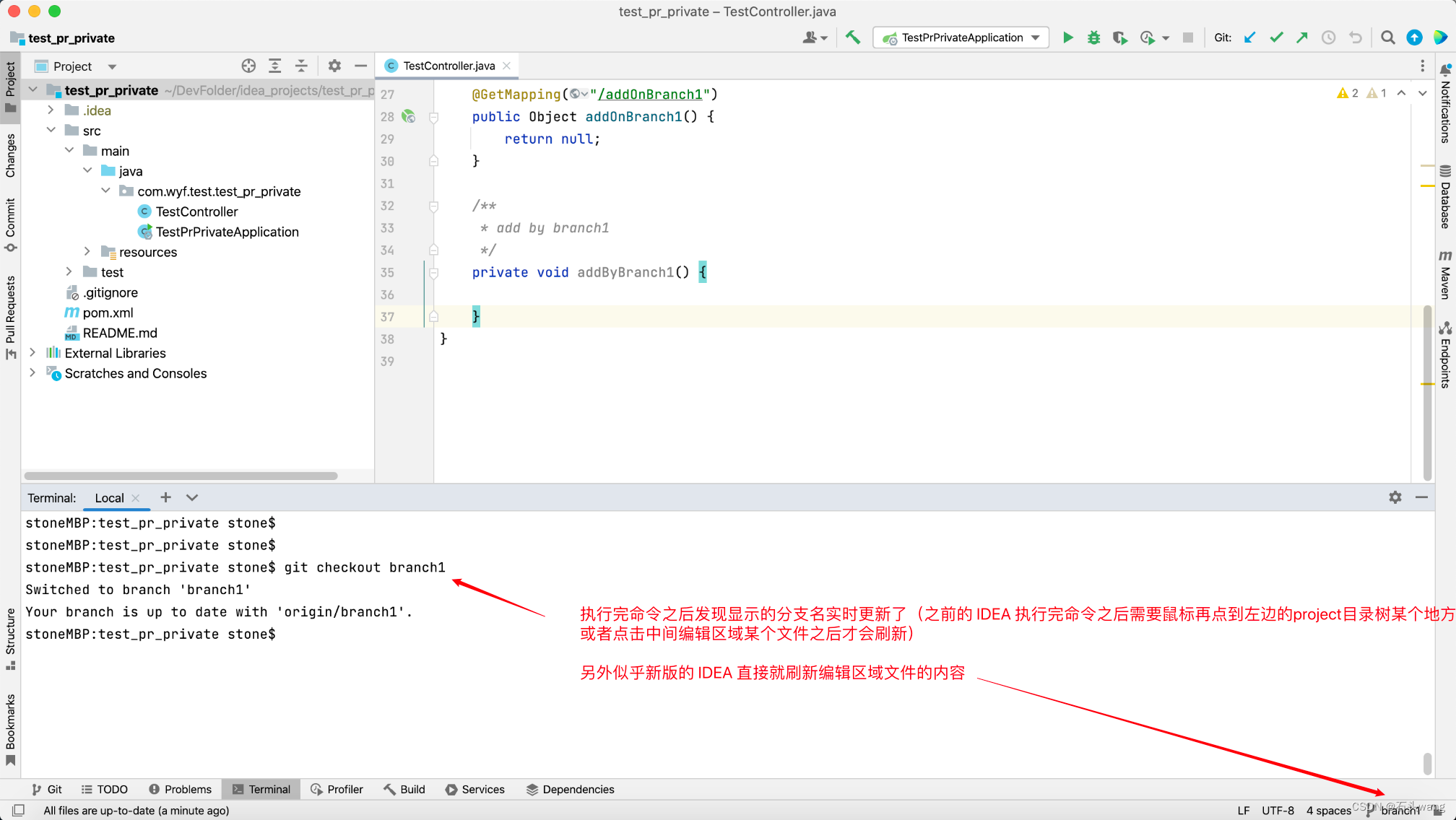Viewport: 1456px width, 820px height.
Task: Show Git history clock icon
Action: [1328, 38]
